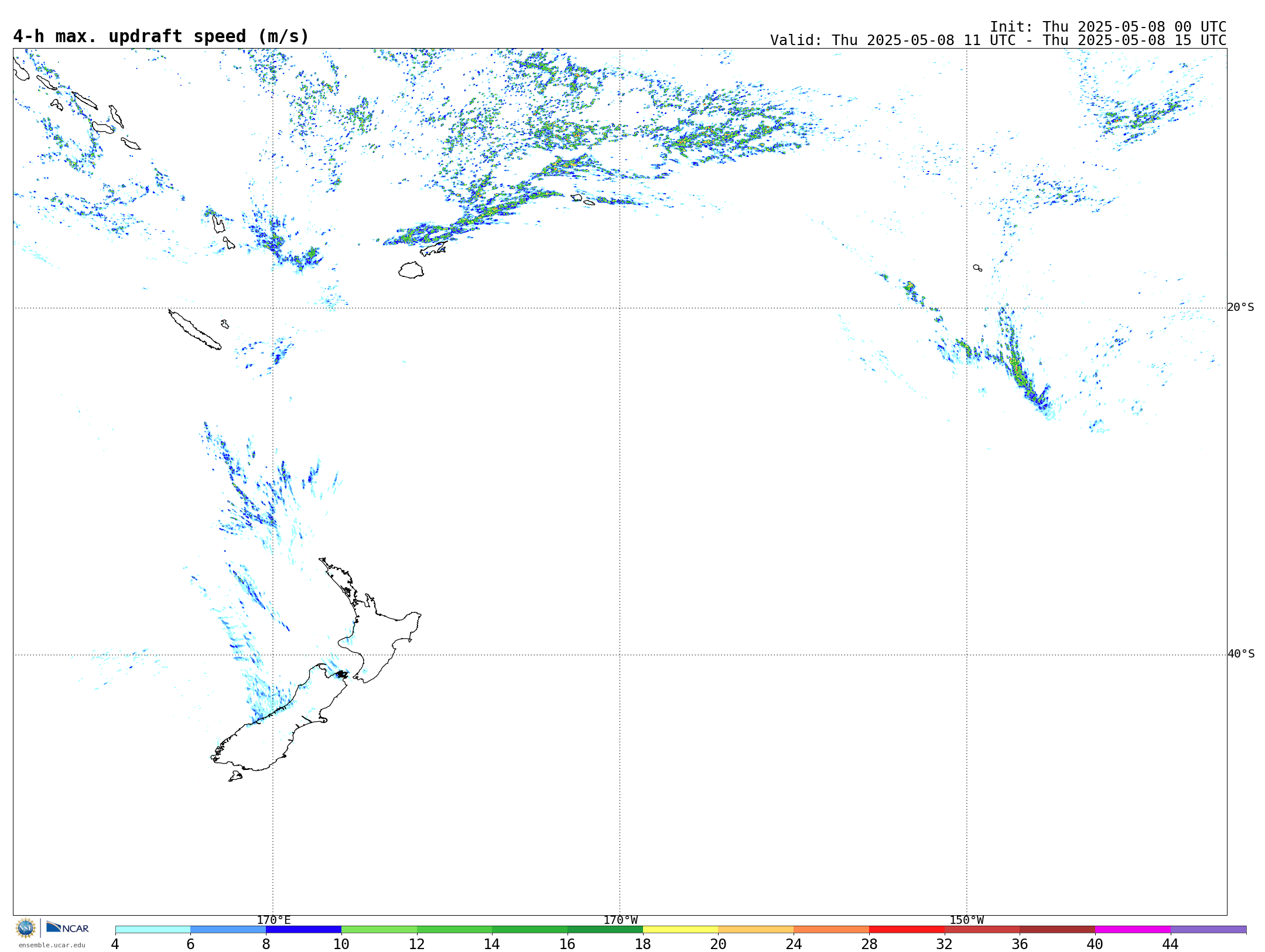
Task: Click the plot title '4-h max. updraft speed (m/s)'
Action: click(x=161, y=36)
